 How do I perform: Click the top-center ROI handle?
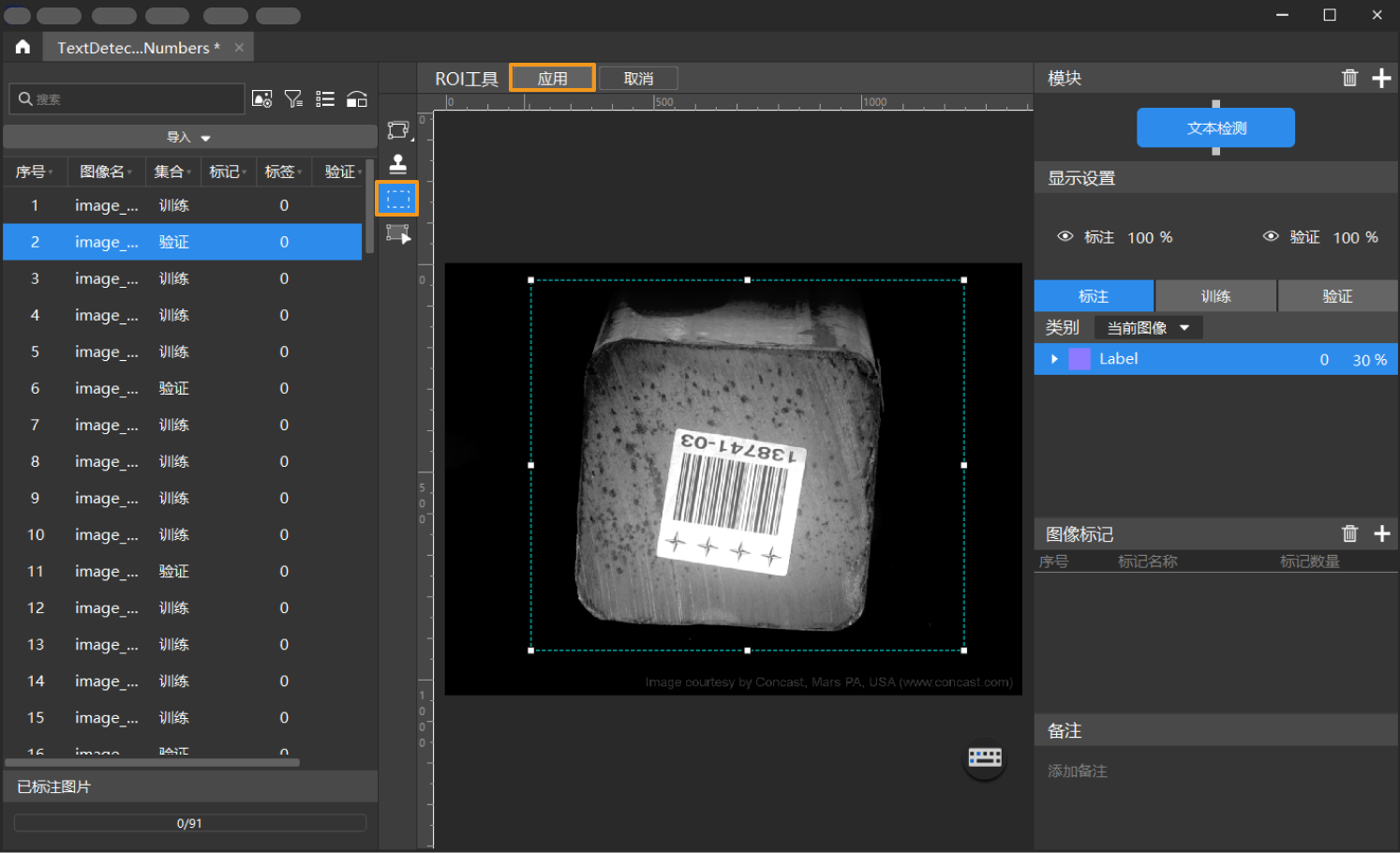747,279
